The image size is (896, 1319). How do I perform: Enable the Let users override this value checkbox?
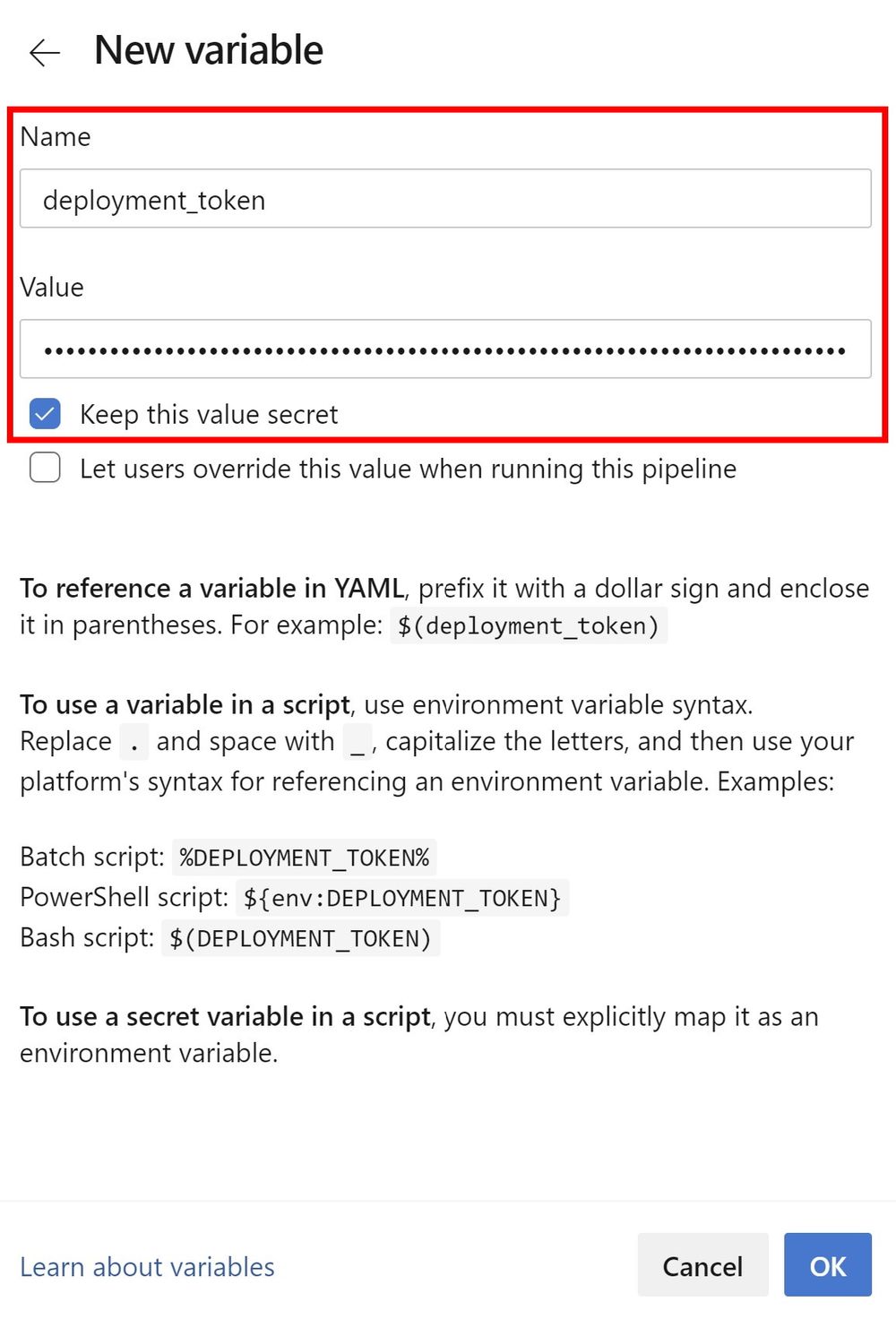click(45, 468)
